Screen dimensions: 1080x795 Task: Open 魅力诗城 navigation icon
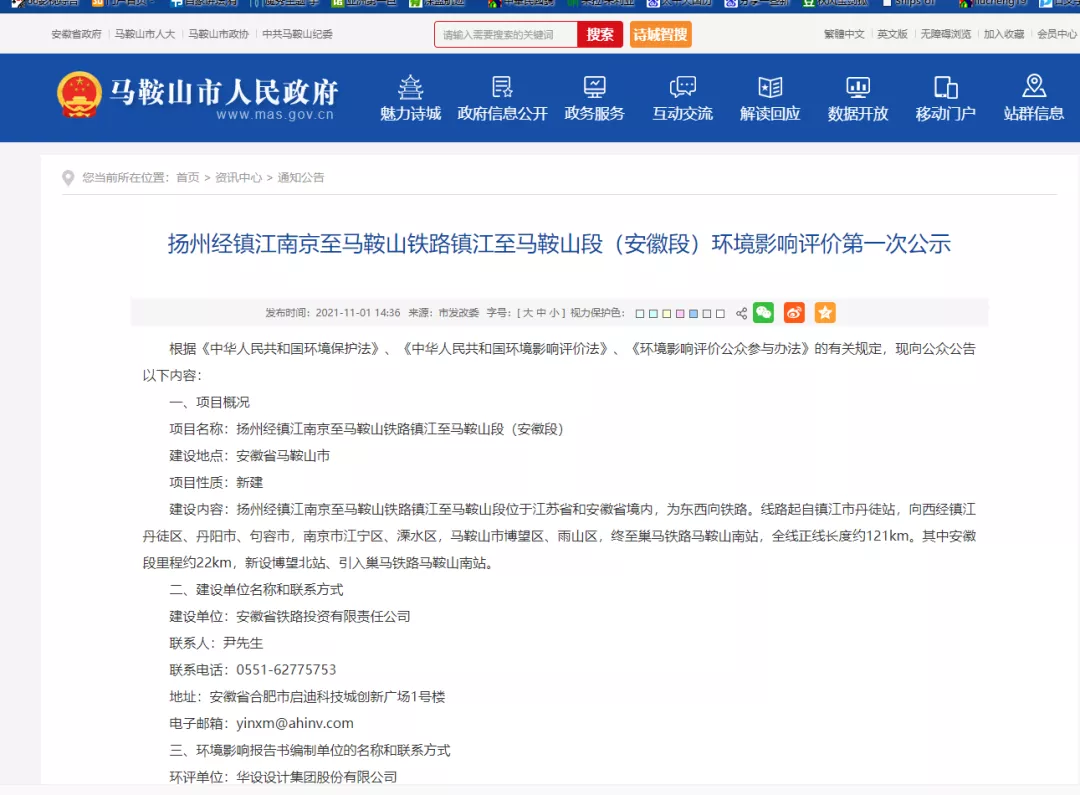411,87
